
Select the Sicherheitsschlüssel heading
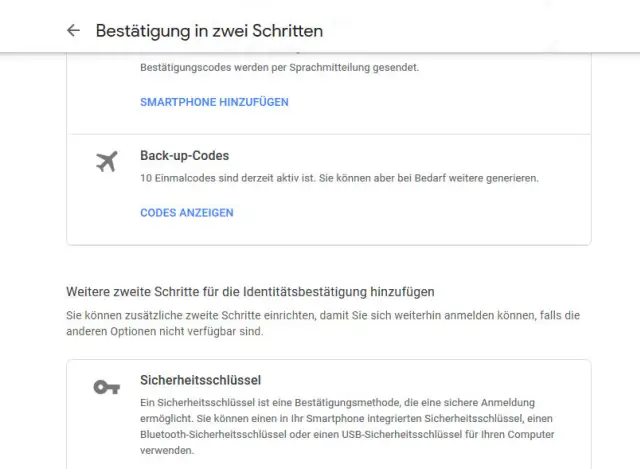(x=201, y=381)
